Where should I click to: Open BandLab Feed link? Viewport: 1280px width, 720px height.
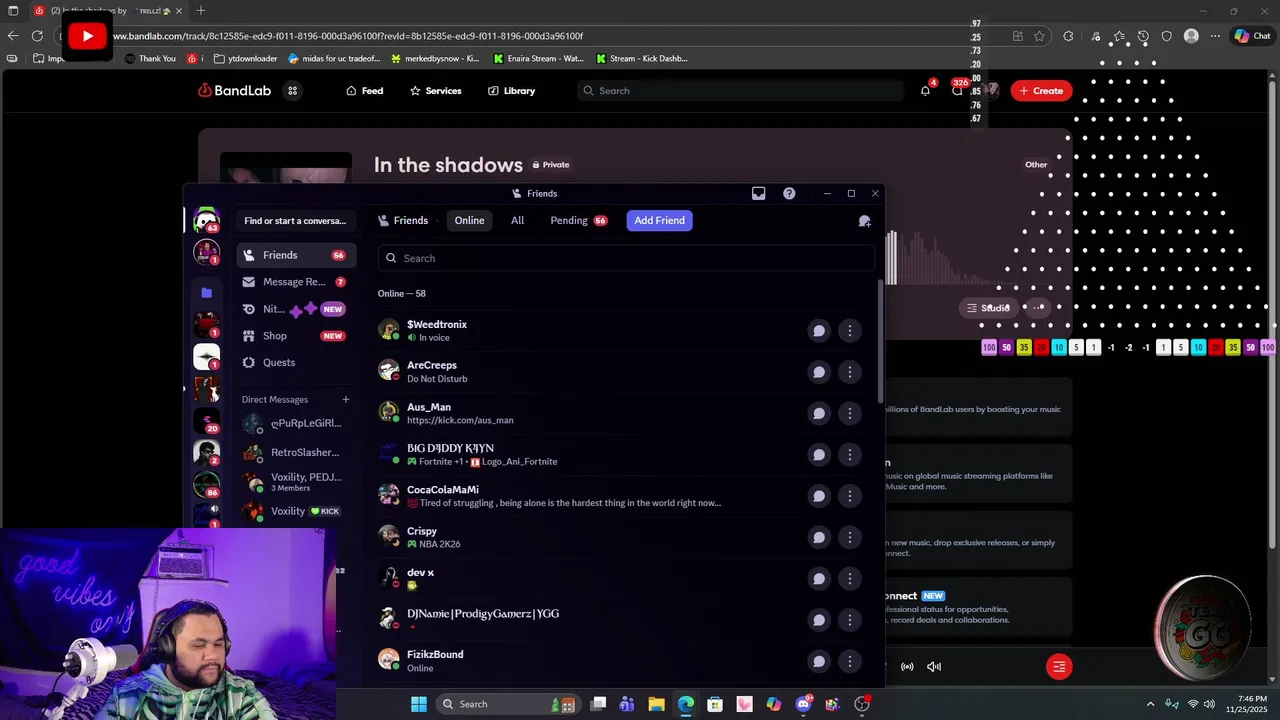[365, 91]
